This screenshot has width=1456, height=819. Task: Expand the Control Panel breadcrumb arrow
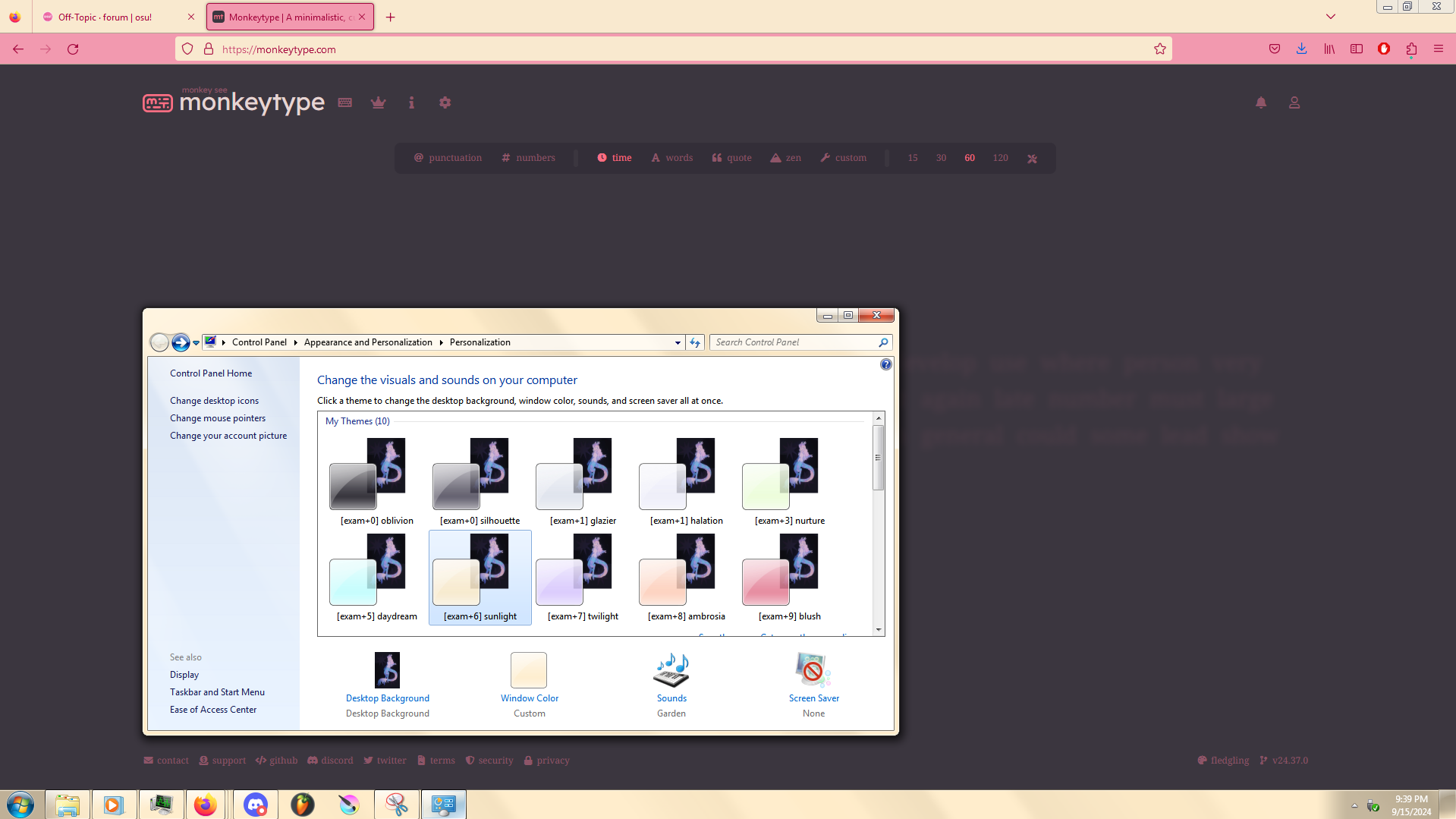[x=295, y=343]
